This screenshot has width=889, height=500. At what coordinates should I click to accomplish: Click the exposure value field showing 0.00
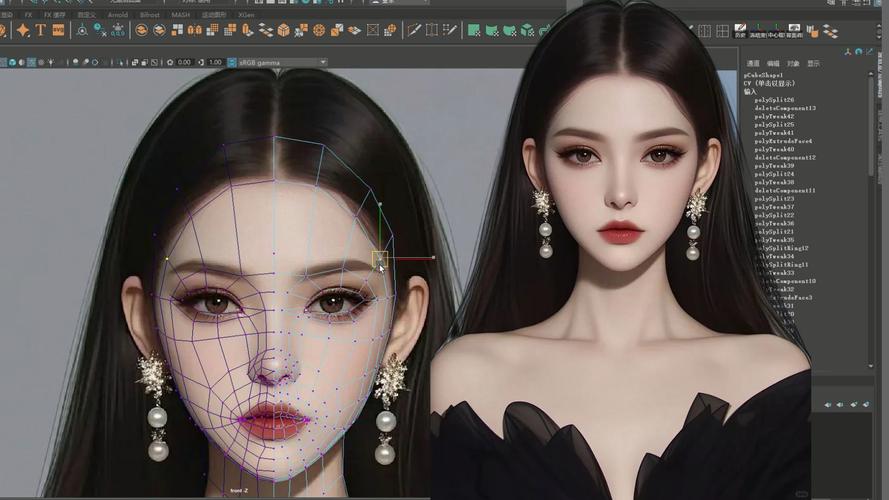tap(184, 62)
